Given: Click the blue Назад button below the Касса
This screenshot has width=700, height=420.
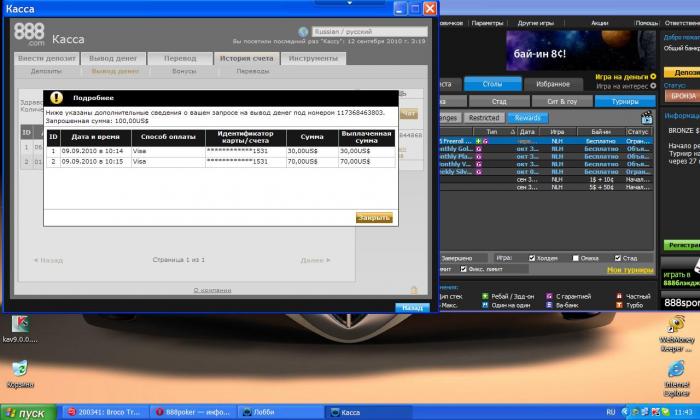Looking at the screenshot, I should tap(412, 308).
